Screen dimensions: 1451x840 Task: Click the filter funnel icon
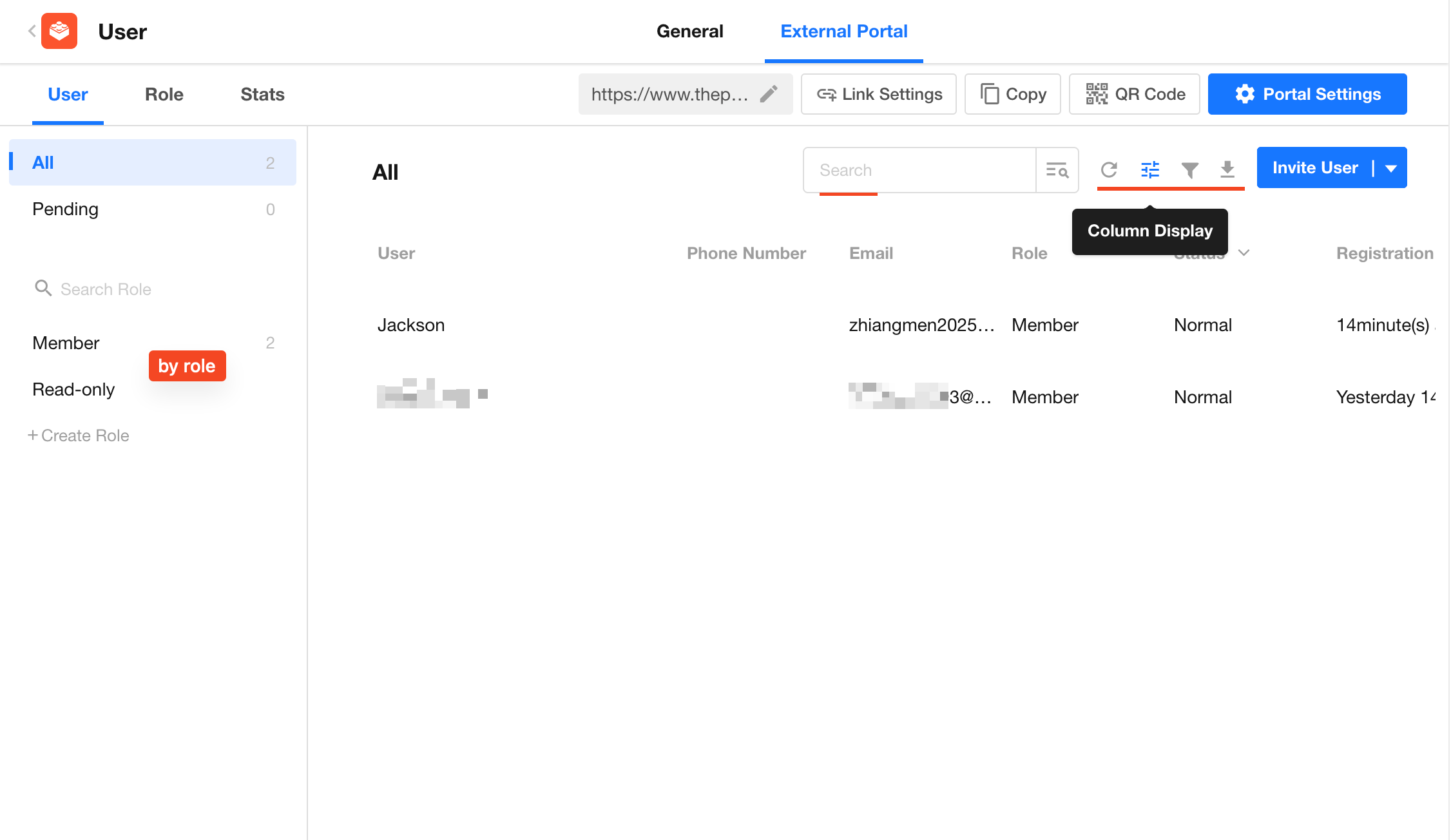click(1190, 169)
